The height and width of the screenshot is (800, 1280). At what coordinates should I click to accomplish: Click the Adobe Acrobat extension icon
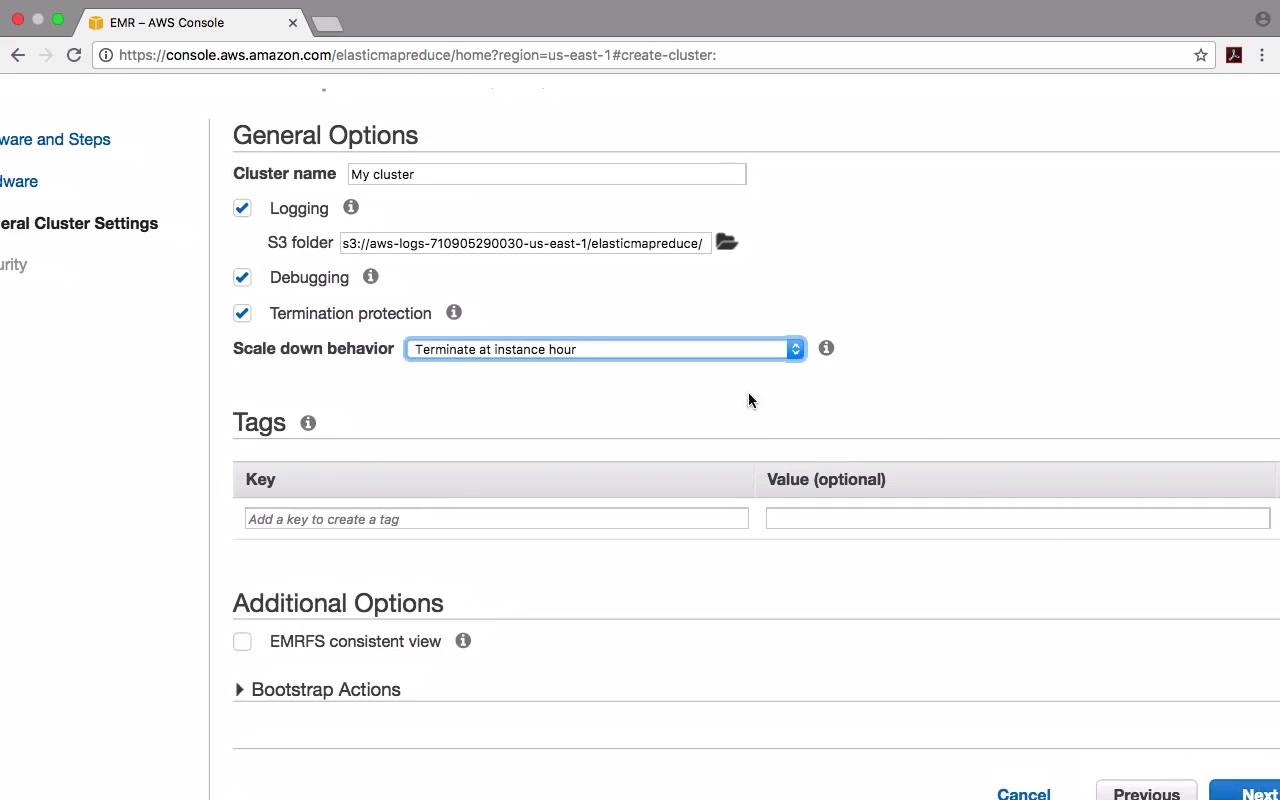(x=1234, y=55)
